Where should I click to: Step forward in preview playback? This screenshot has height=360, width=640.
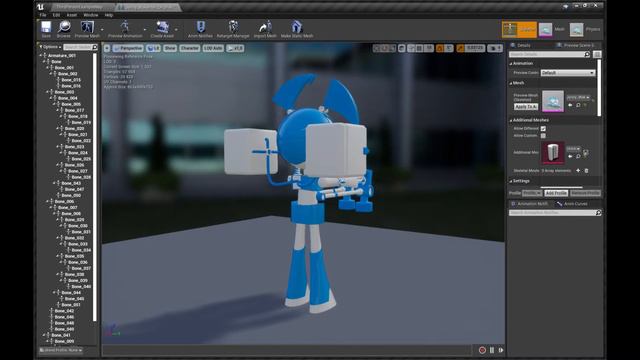click(501, 350)
